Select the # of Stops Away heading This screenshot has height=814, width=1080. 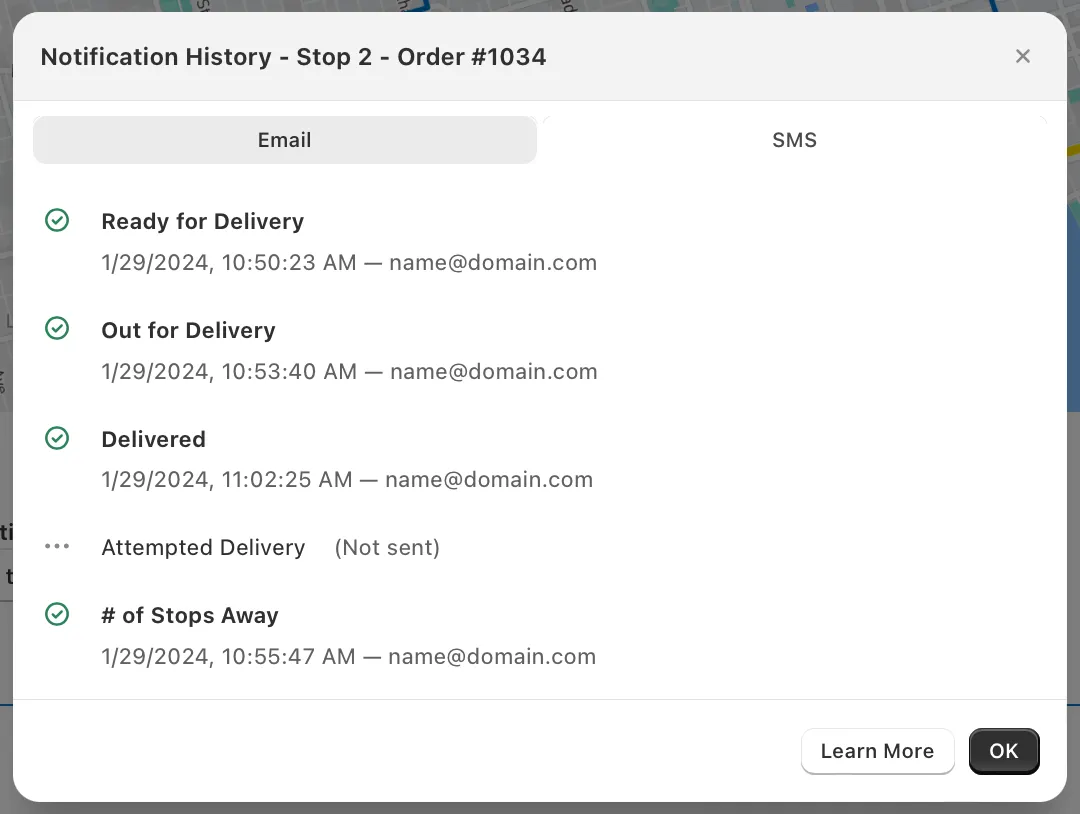click(x=190, y=615)
